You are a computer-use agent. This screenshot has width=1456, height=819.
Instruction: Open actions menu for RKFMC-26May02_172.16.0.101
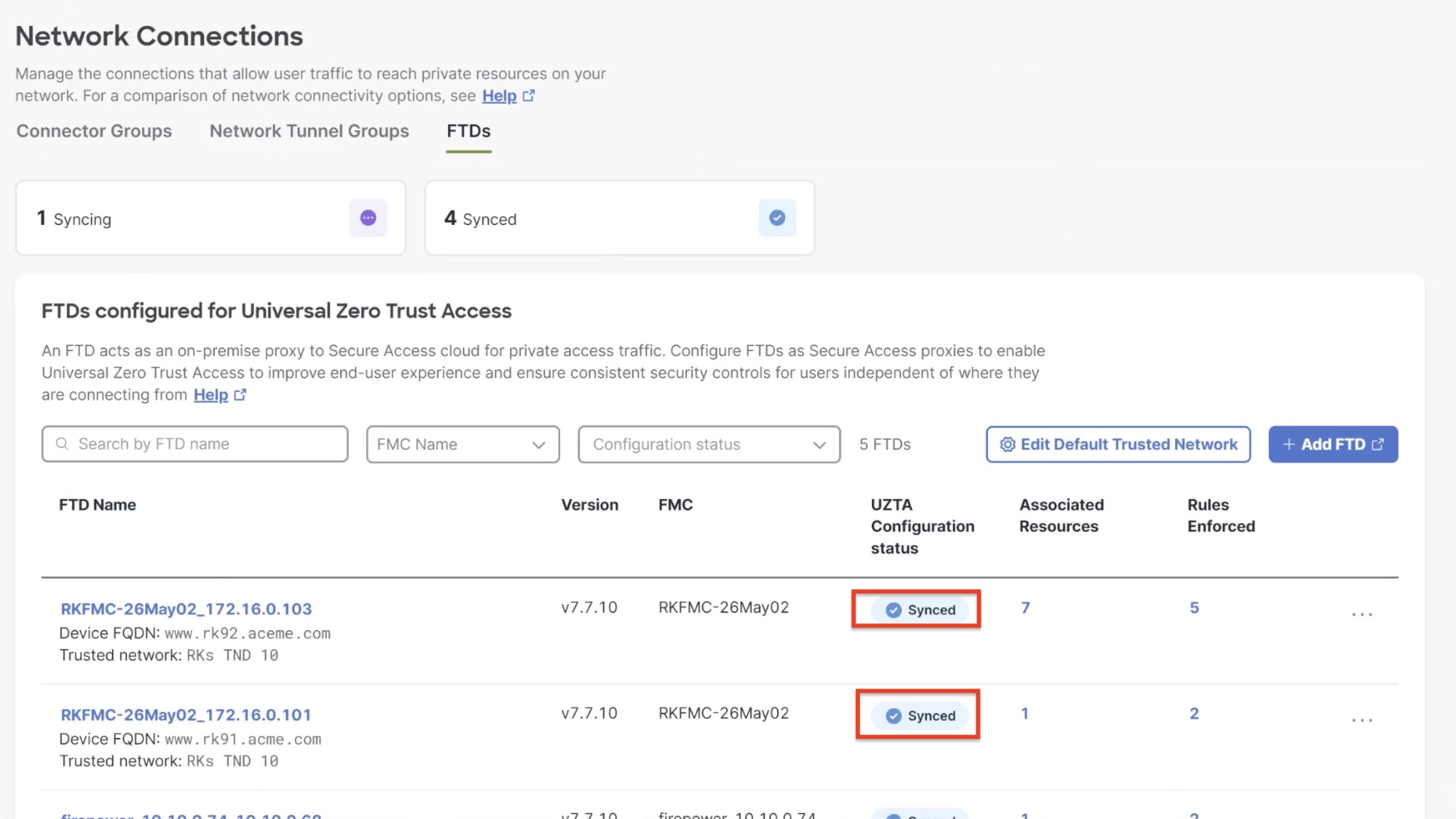[1362, 720]
